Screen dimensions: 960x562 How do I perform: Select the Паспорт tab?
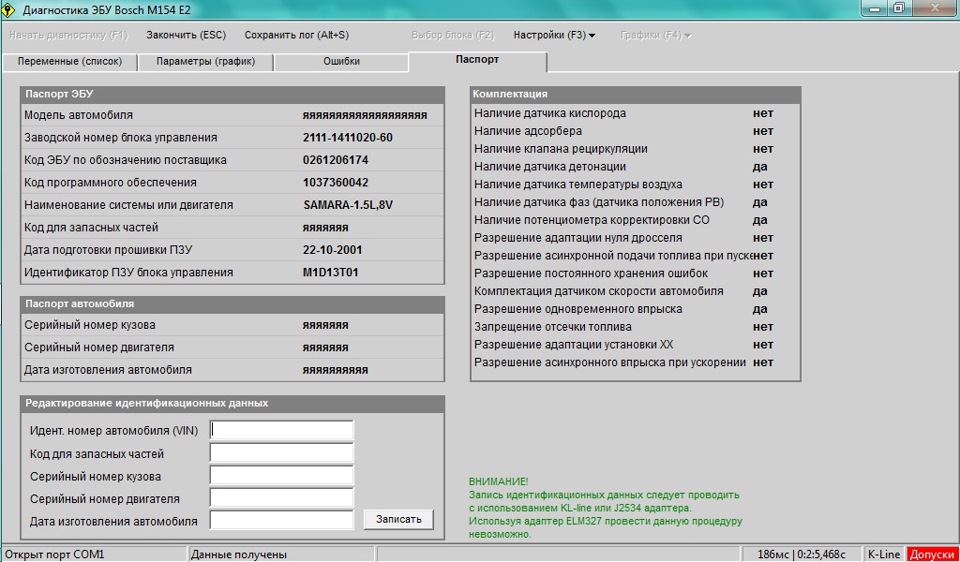[x=478, y=61]
